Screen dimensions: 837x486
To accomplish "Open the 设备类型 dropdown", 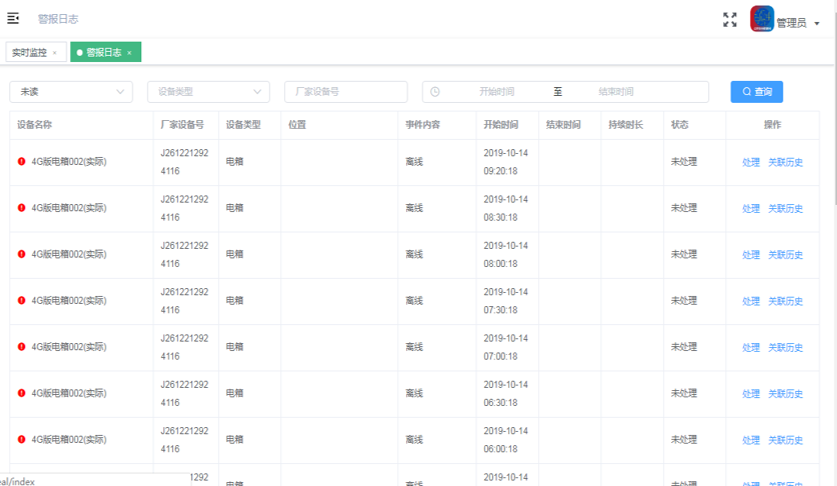I will pyautogui.click(x=208, y=92).
